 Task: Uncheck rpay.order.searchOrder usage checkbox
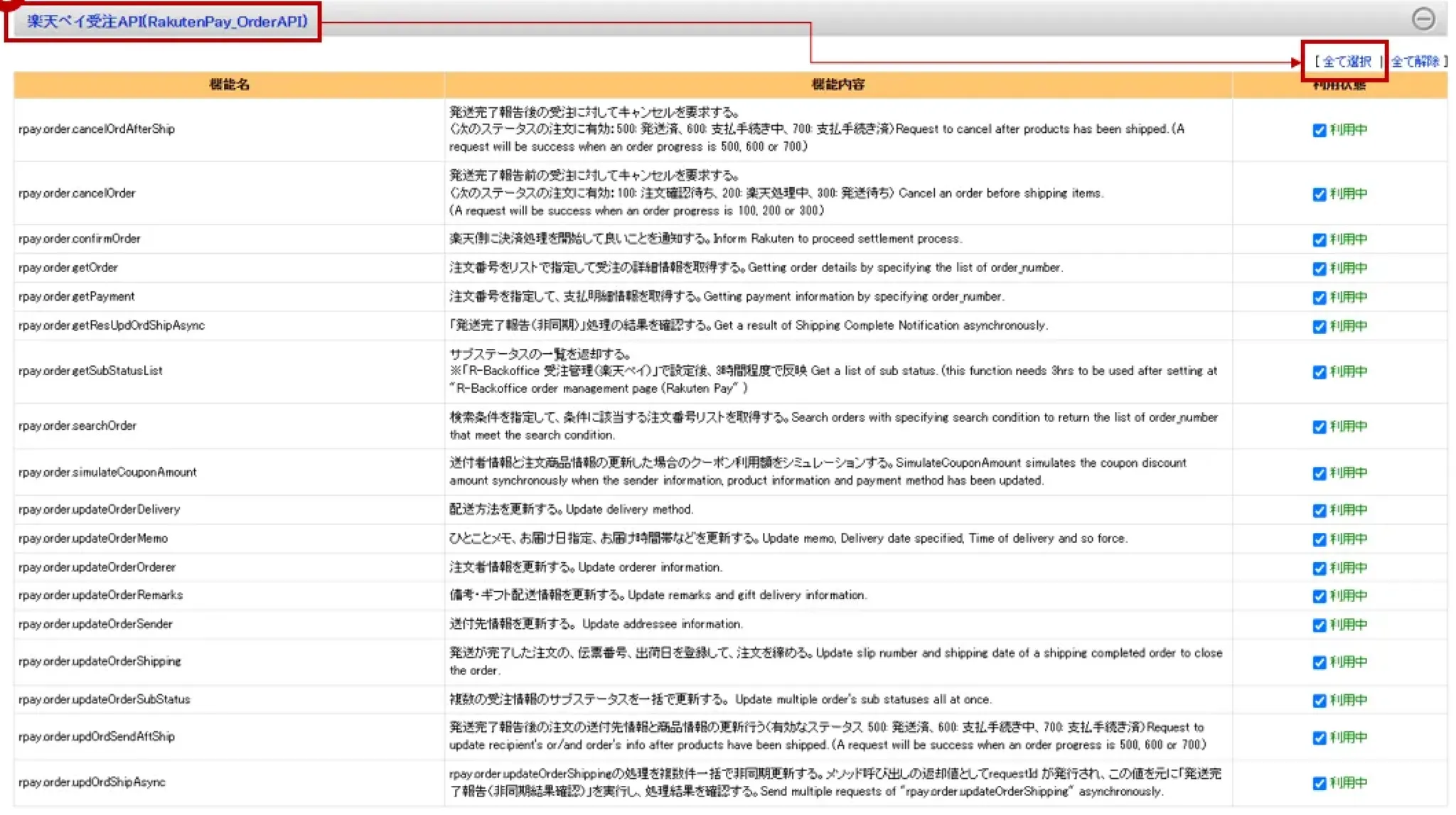coord(1319,426)
